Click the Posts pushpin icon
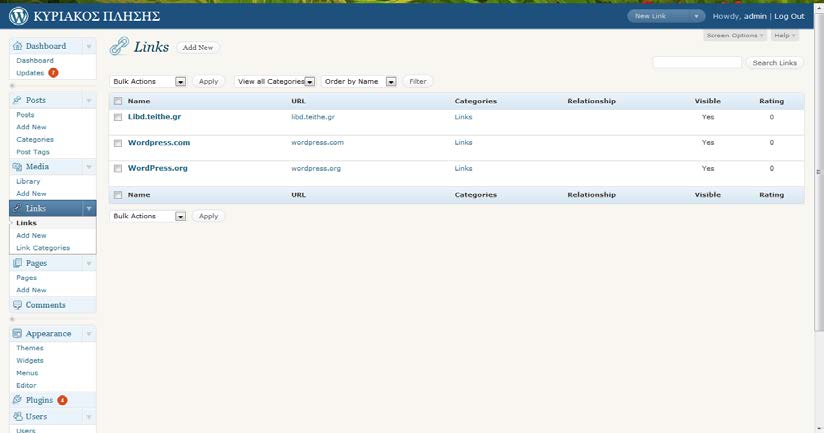824x433 pixels. 17,100
